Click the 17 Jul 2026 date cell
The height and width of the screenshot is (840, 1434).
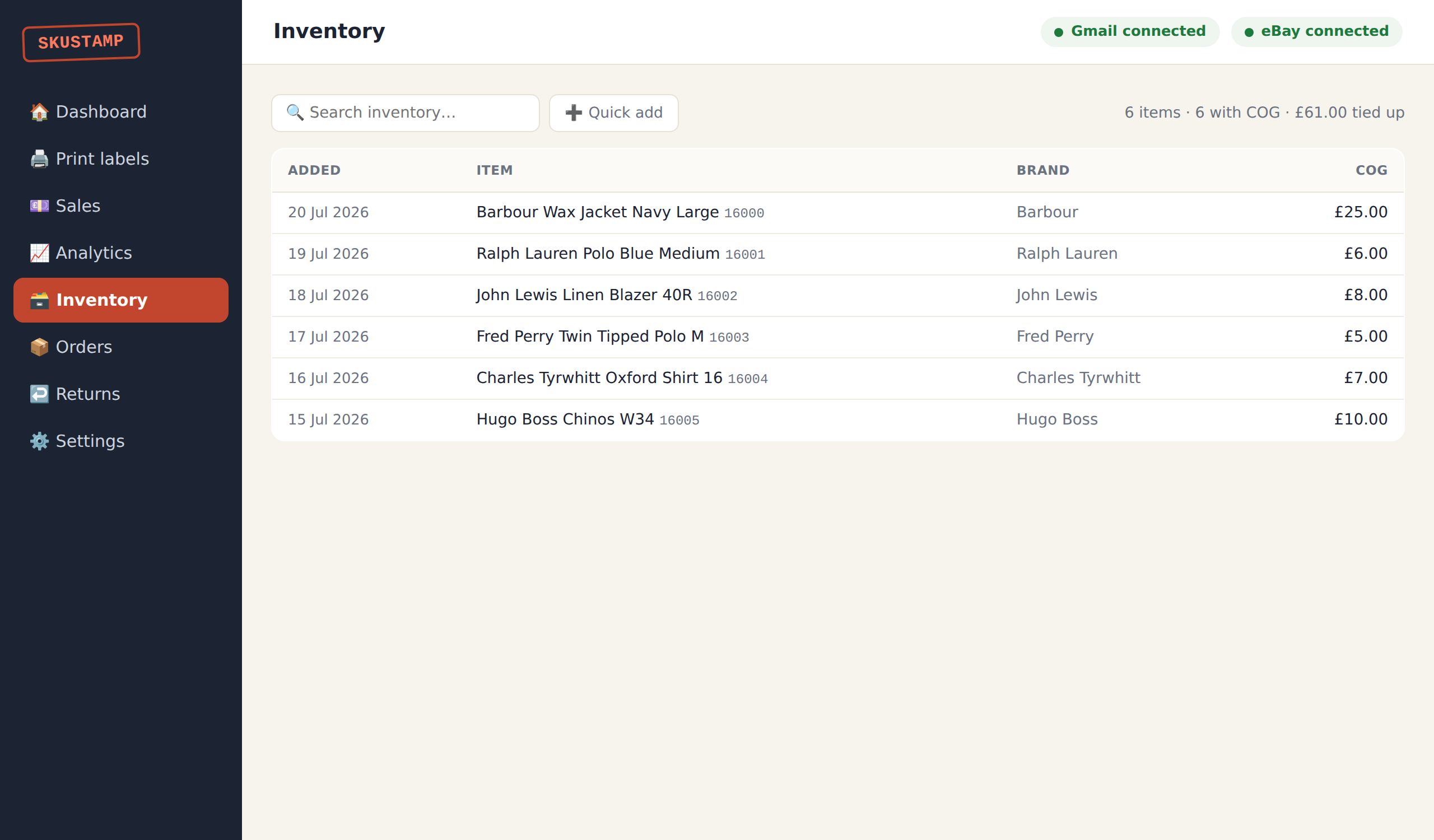pyautogui.click(x=328, y=337)
